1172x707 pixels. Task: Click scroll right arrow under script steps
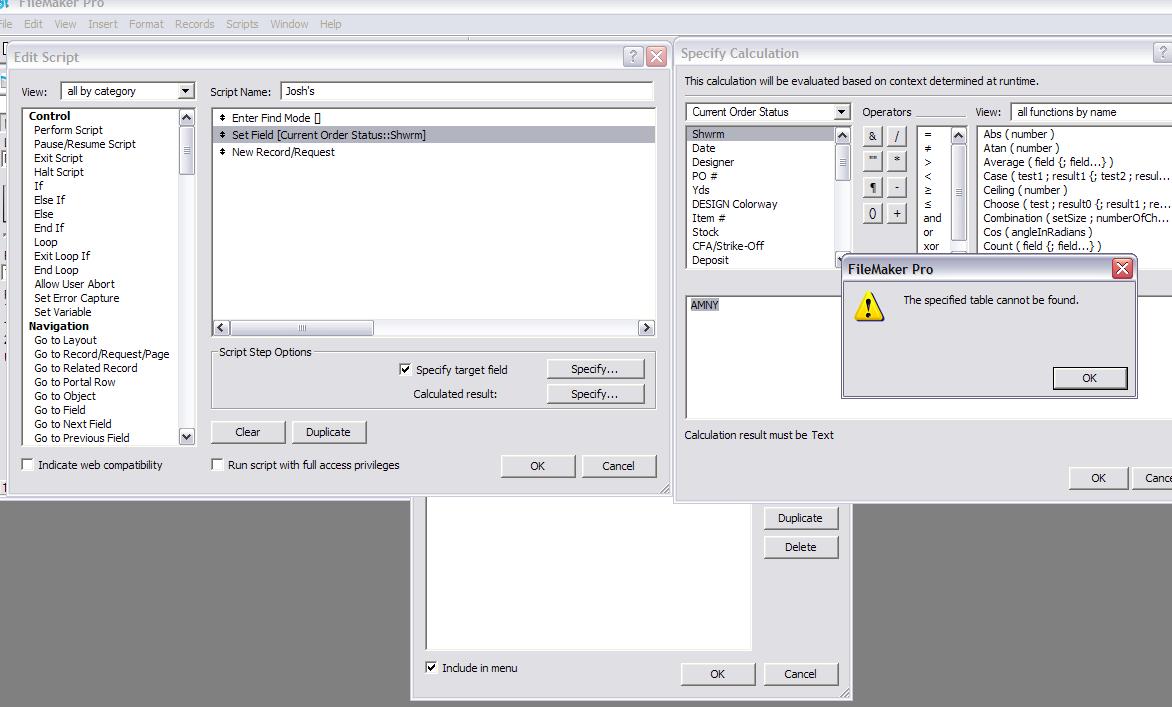[647, 328]
